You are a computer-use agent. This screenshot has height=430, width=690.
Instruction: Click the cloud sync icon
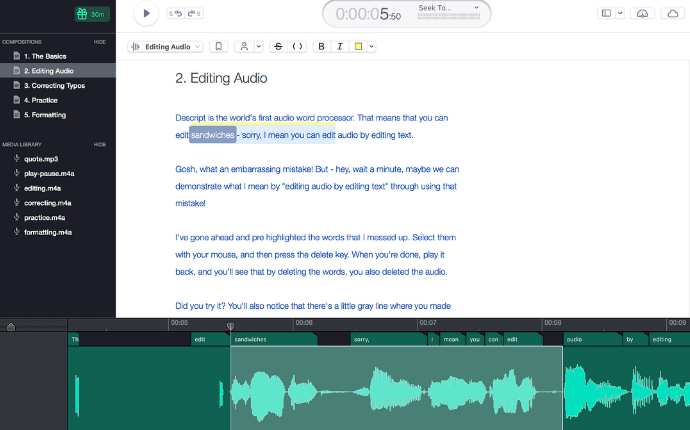[673, 14]
